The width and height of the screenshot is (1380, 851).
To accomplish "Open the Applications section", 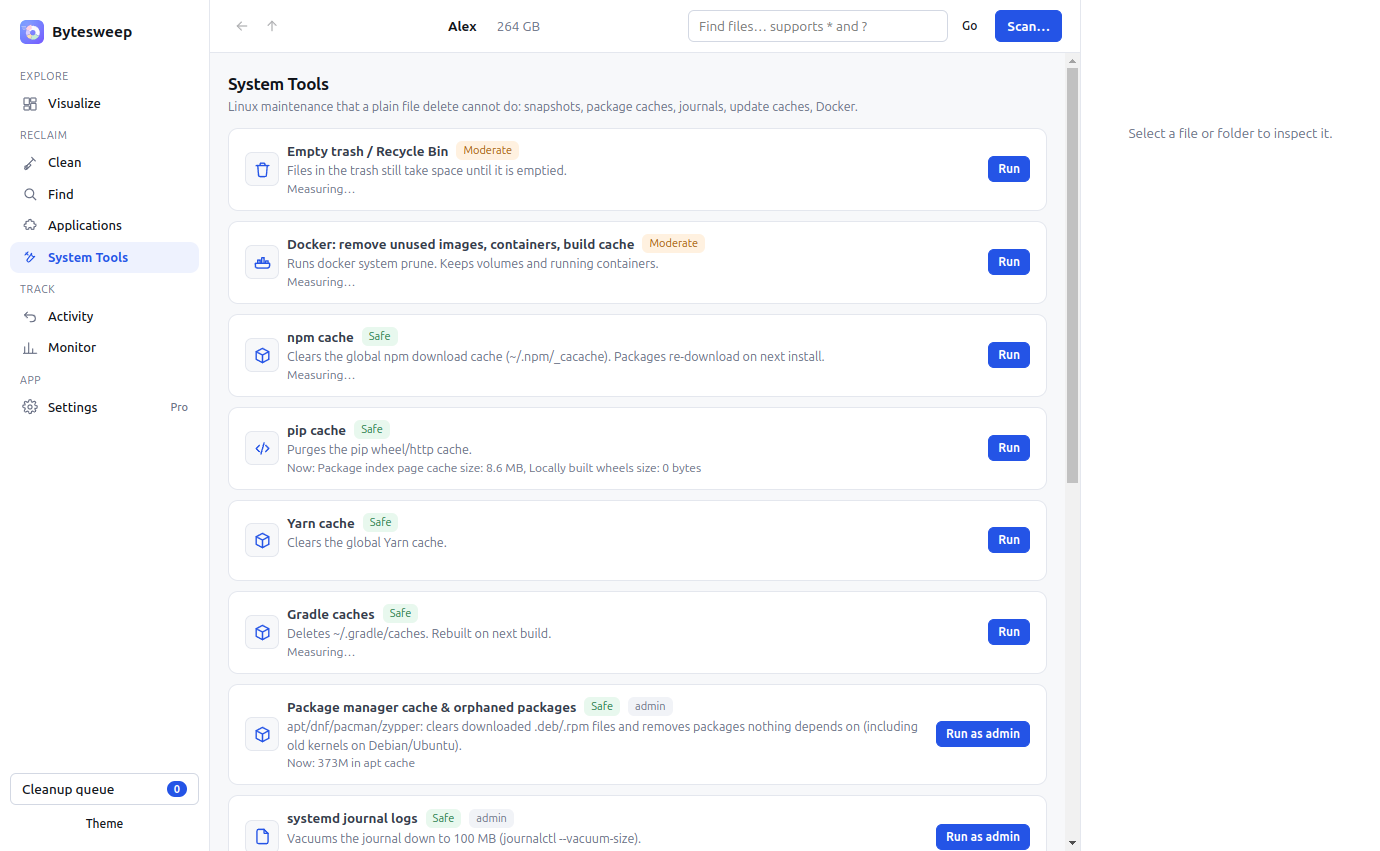I will (x=104, y=226).
